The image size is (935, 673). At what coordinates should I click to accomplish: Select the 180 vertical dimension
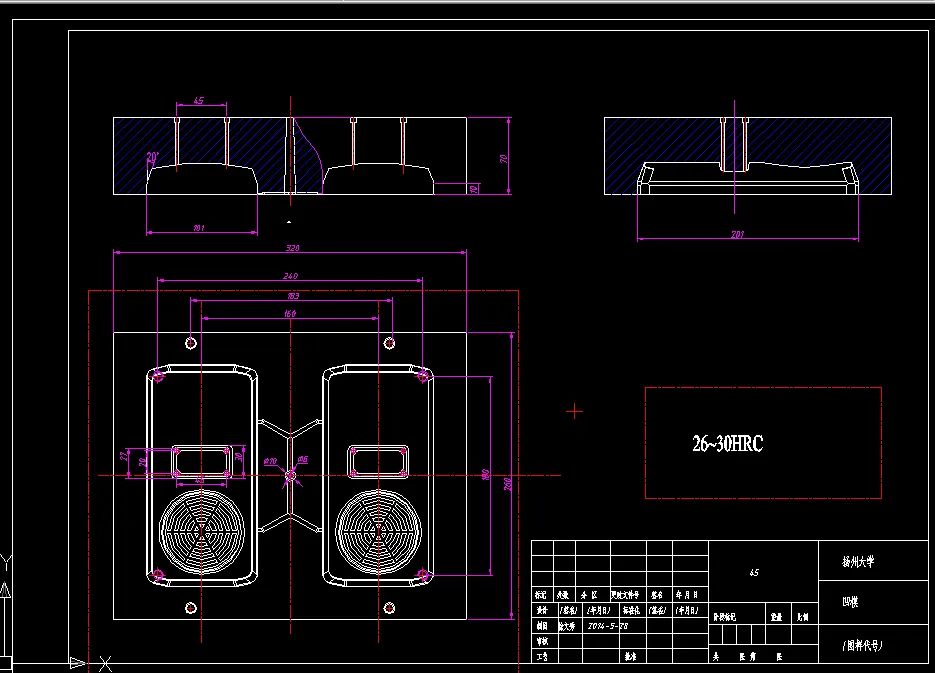coord(485,475)
